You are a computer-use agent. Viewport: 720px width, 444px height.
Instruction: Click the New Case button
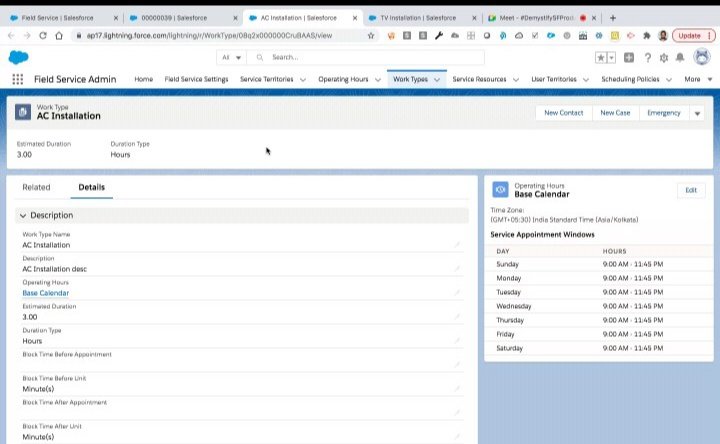(x=615, y=113)
